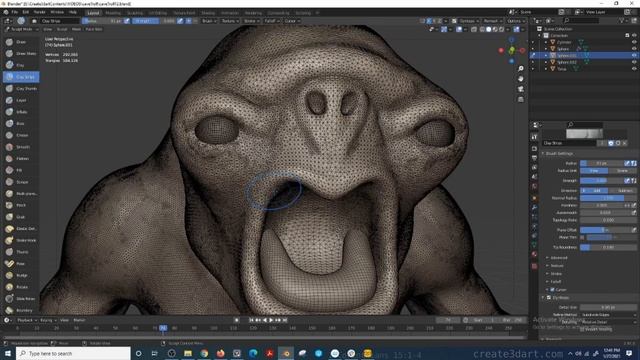
Task: Select the Rotate brush
Action: 21,287
